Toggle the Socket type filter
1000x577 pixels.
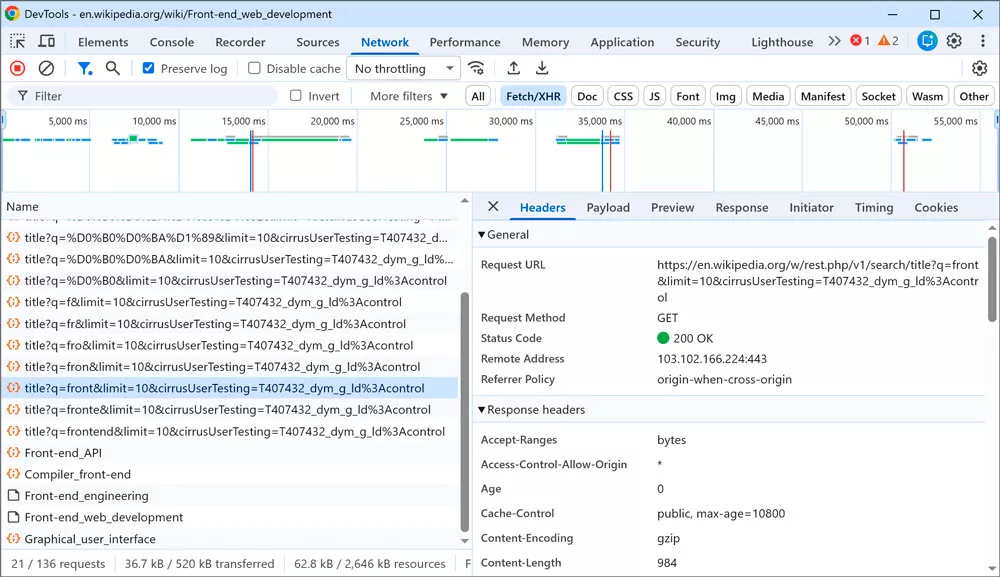pos(878,96)
